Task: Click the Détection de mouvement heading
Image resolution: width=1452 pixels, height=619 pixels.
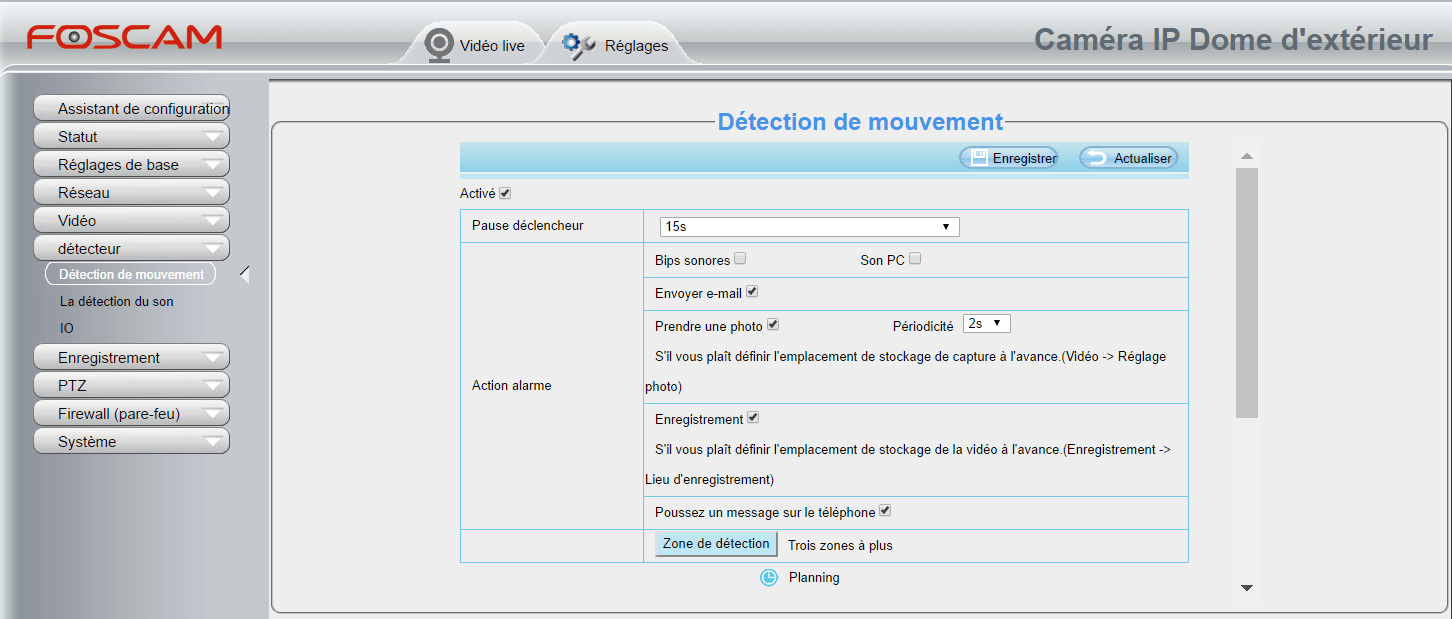Action: pyautogui.click(x=860, y=122)
